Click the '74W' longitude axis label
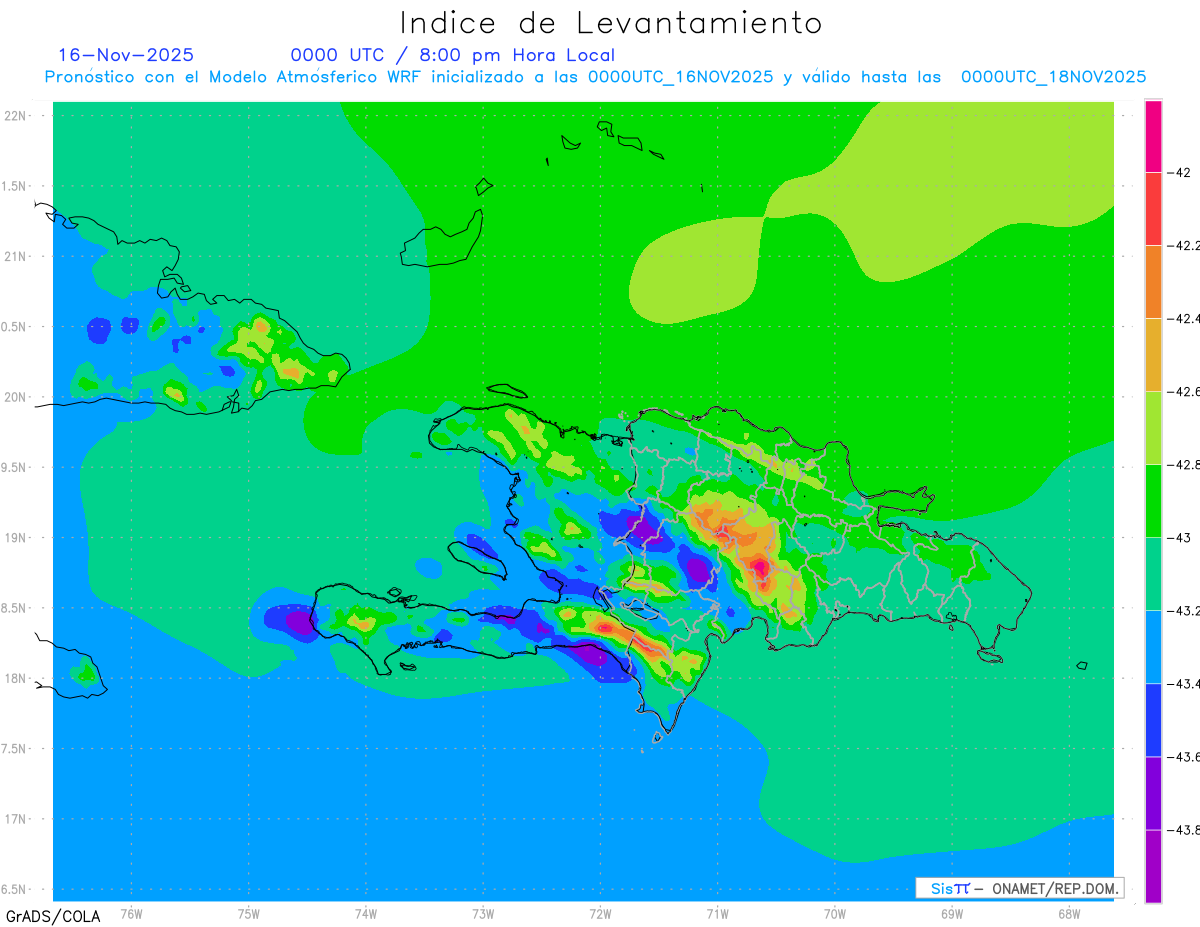The height and width of the screenshot is (927, 1200). tap(366, 913)
